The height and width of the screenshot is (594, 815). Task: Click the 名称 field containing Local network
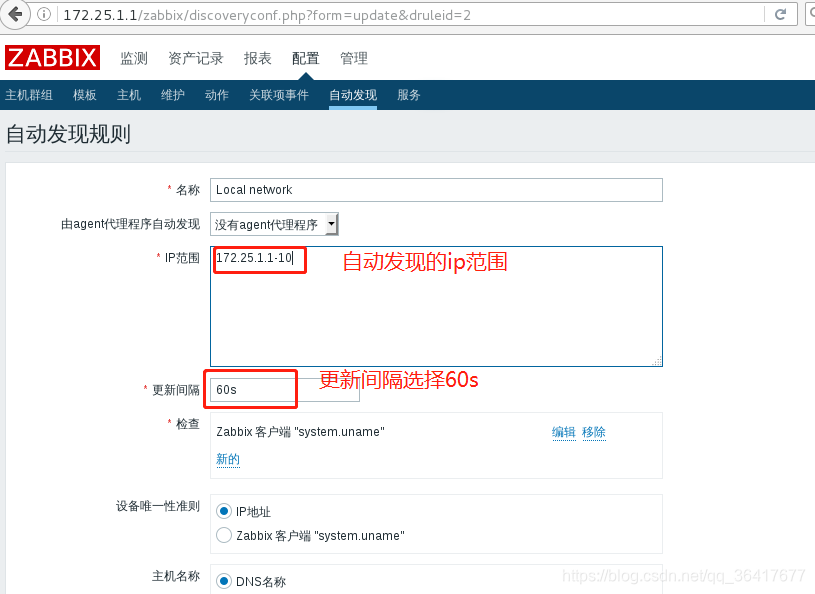click(436, 190)
